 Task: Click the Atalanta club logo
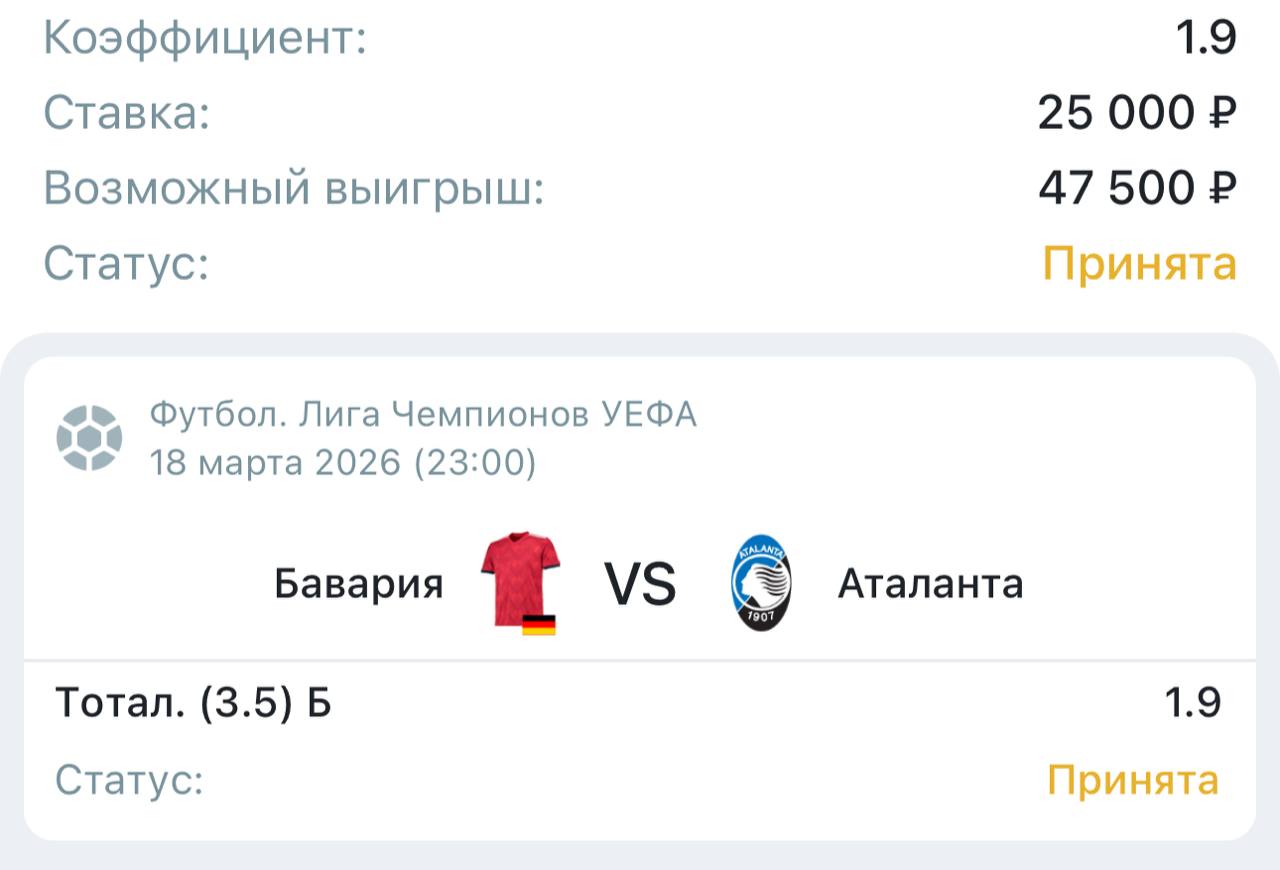tap(761, 582)
